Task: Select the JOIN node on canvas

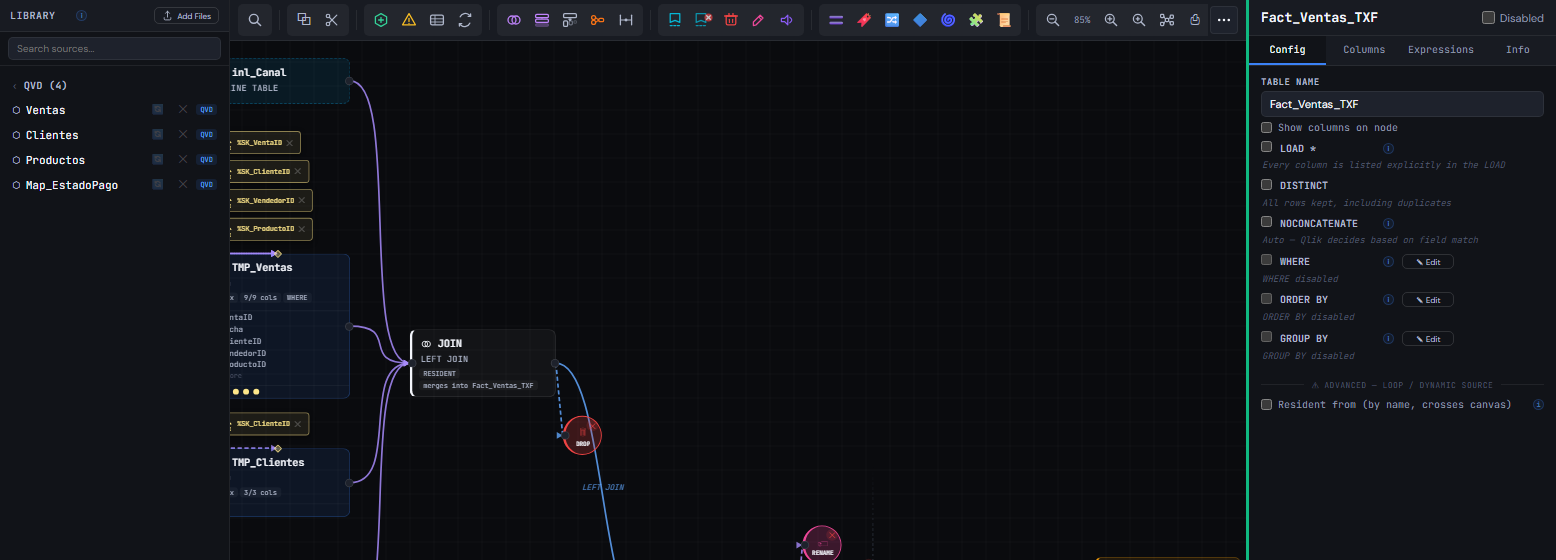Action: click(483, 363)
